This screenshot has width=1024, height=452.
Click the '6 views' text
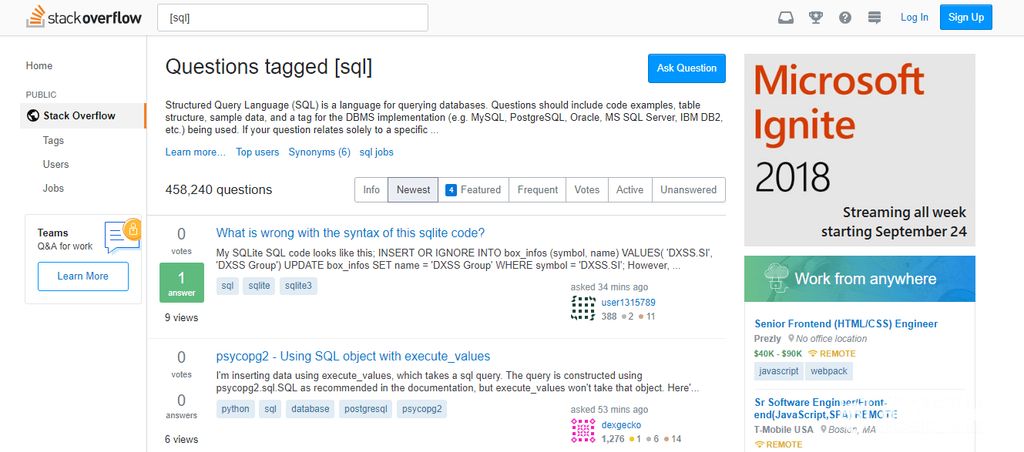point(182,439)
